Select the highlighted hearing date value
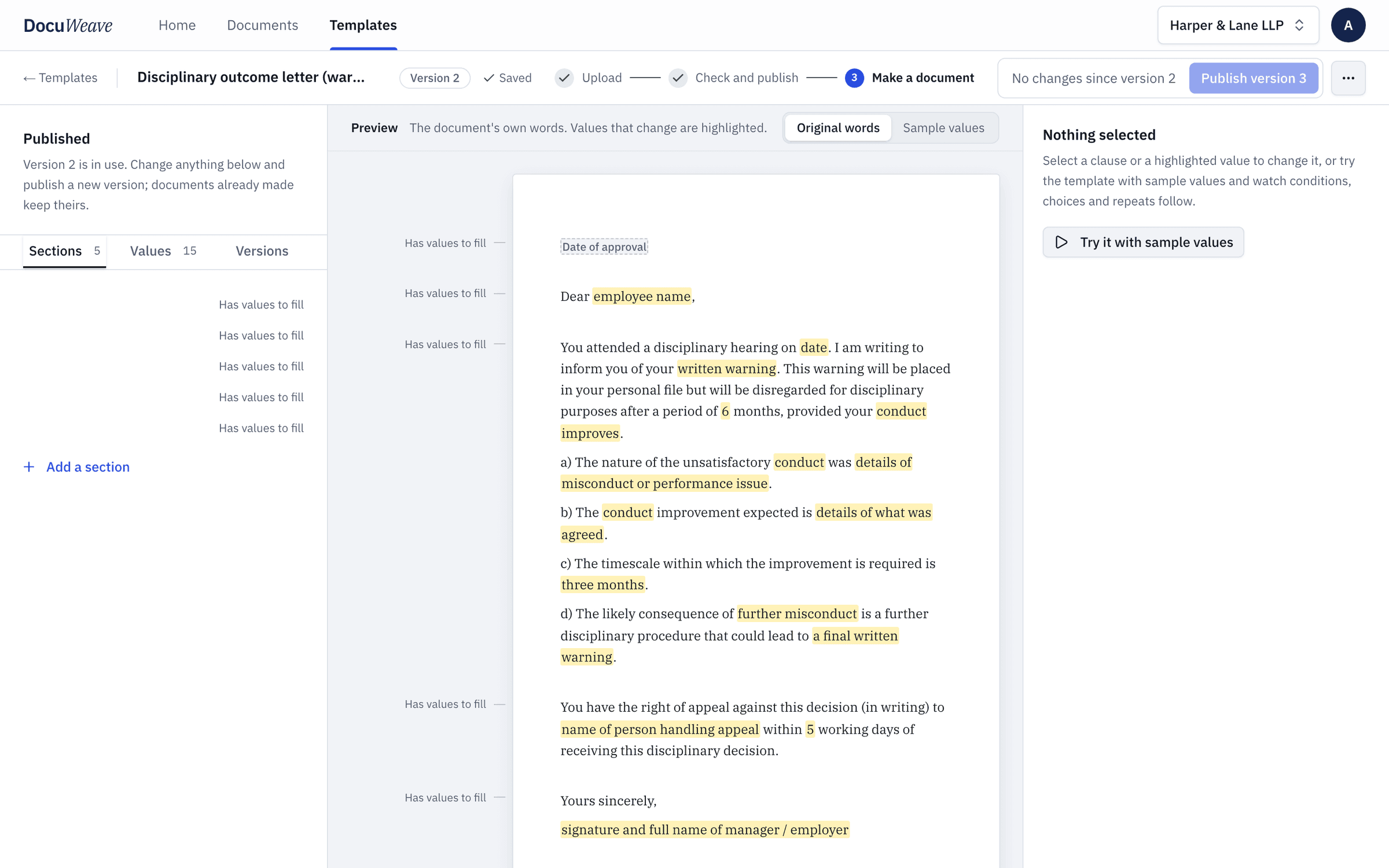Viewport: 1389px width, 868px height. pyautogui.click(x=813, y=348)
